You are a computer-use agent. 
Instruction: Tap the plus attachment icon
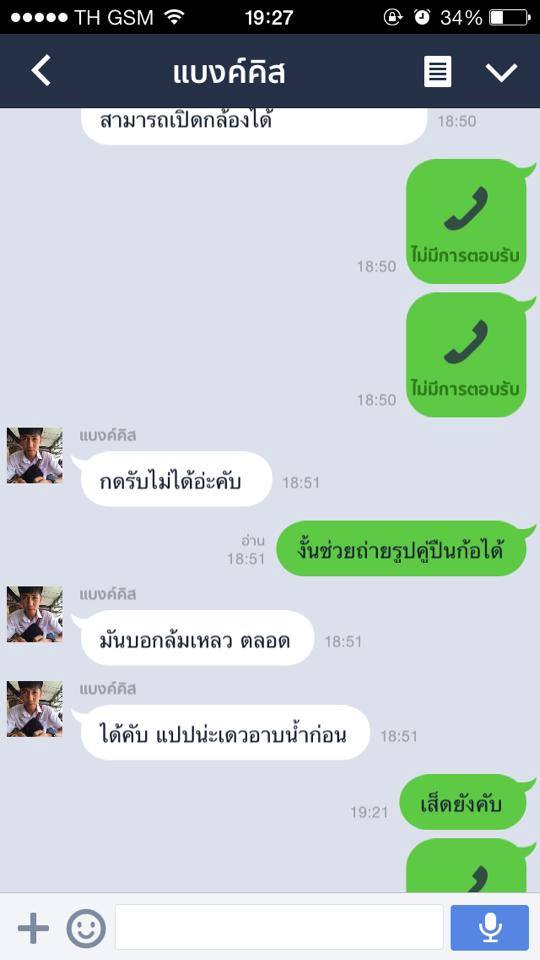tap(33, 928)
